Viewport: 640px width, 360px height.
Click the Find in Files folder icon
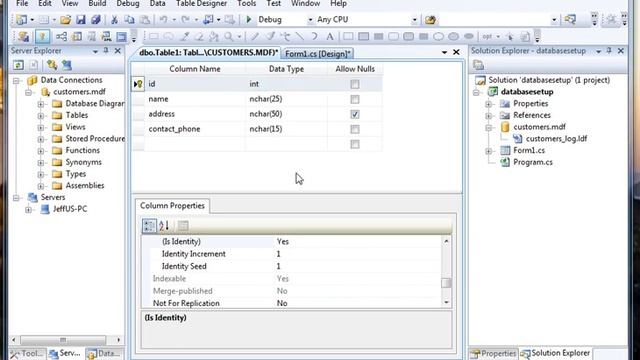[430, 20]
